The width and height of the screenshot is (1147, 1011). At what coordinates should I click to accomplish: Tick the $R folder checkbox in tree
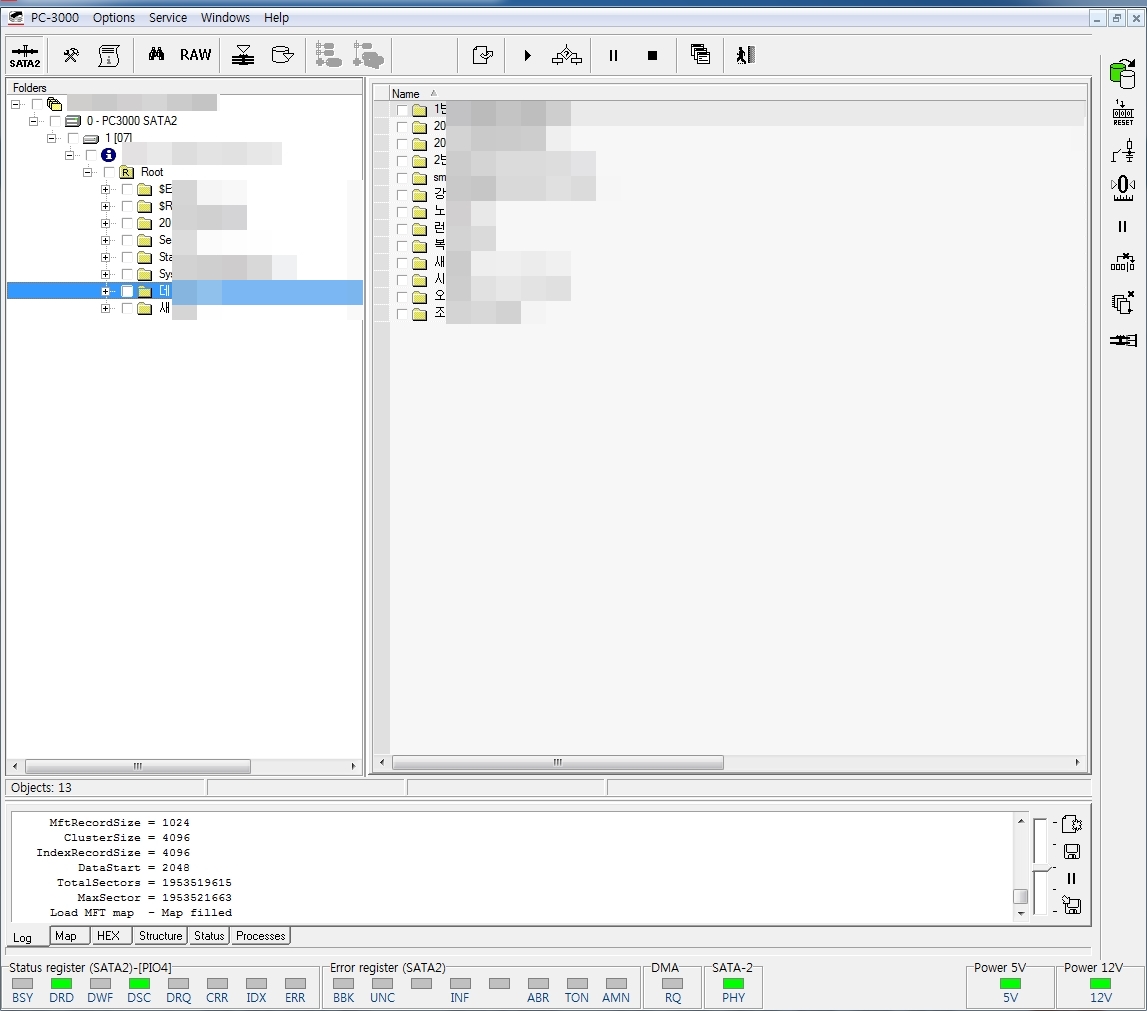click(x=127, y=206)
